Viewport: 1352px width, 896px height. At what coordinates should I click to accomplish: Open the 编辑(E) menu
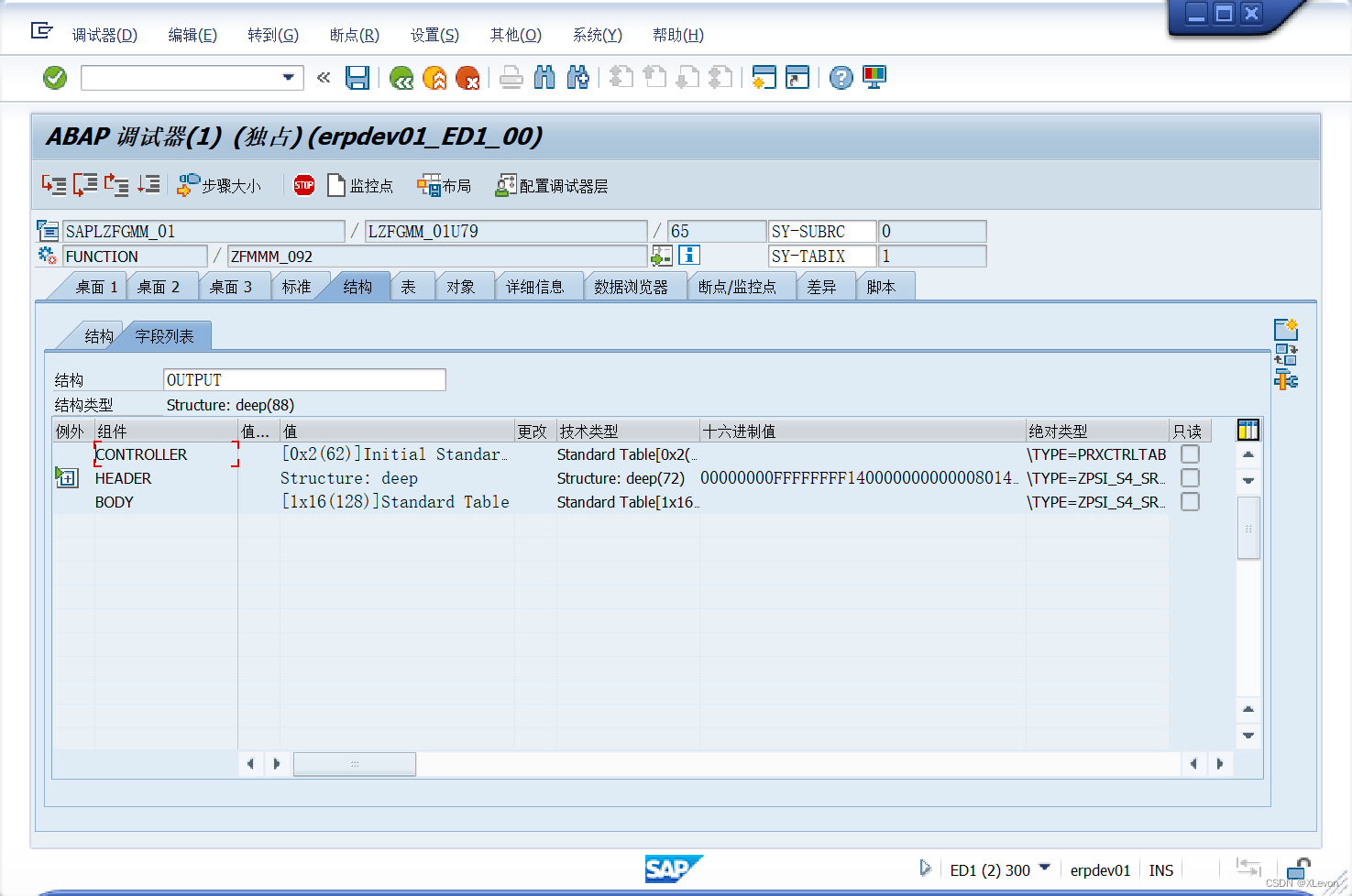click(192, 35)
